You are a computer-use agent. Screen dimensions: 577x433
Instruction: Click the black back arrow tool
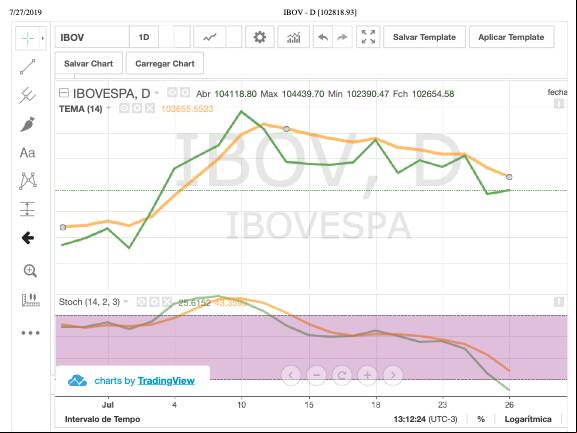[x=28, y=238]
